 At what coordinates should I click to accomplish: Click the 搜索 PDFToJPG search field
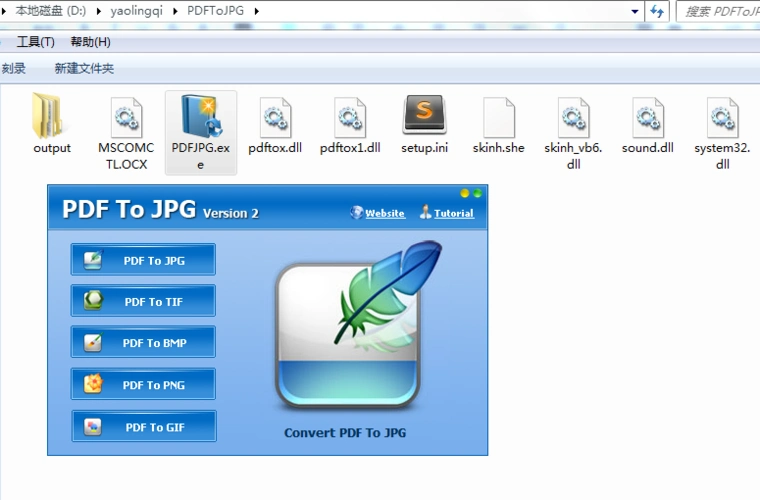coord(719,11)
